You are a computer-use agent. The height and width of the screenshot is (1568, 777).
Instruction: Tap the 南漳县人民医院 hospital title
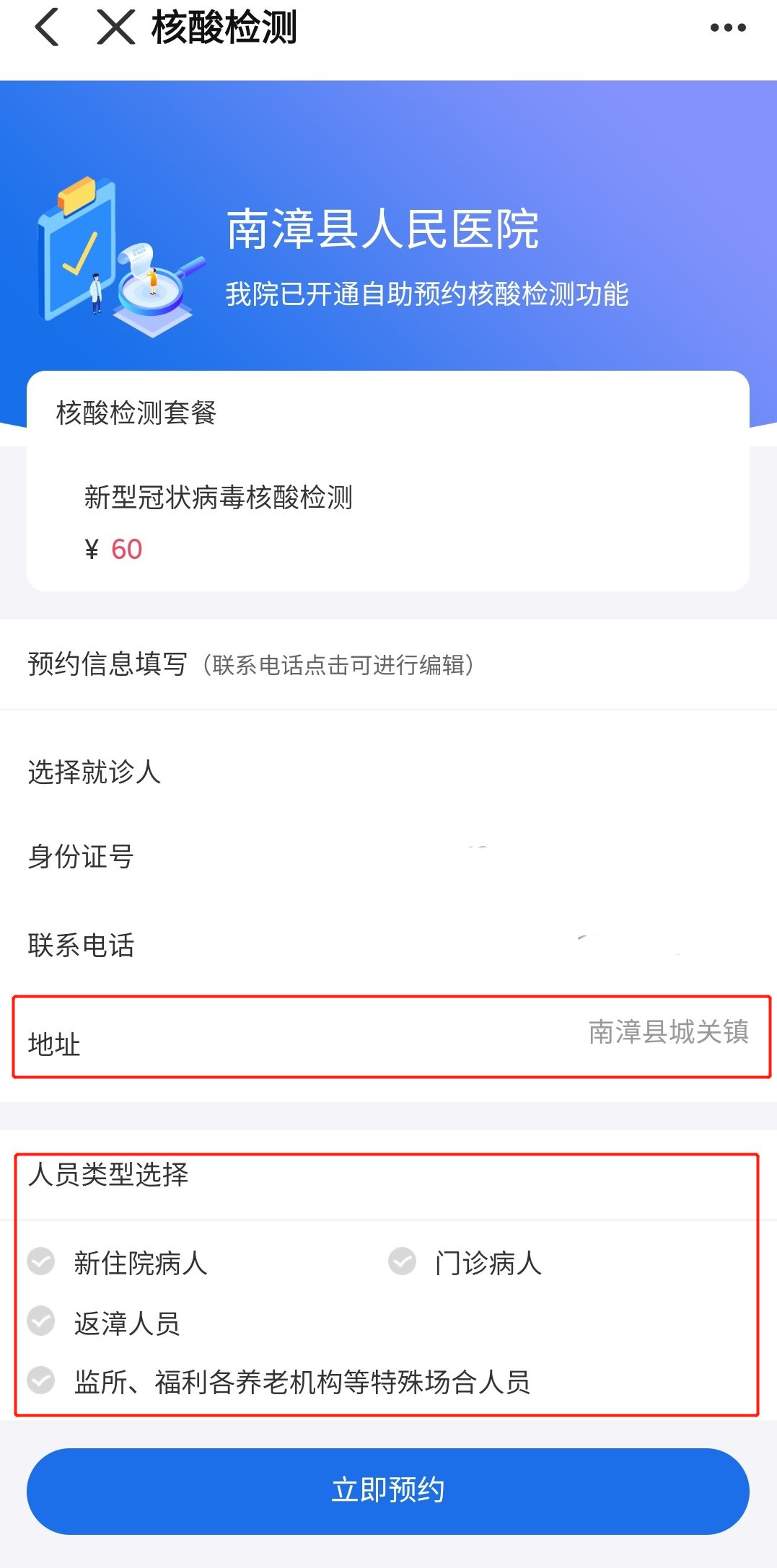coord(382,230)
